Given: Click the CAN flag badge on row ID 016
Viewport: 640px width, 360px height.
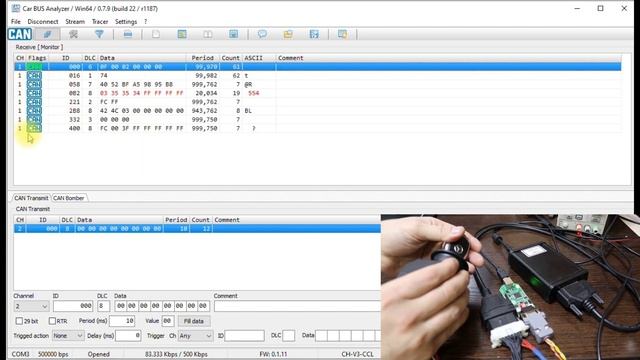Looking at the screenshot, I should (x=34, y=76).
